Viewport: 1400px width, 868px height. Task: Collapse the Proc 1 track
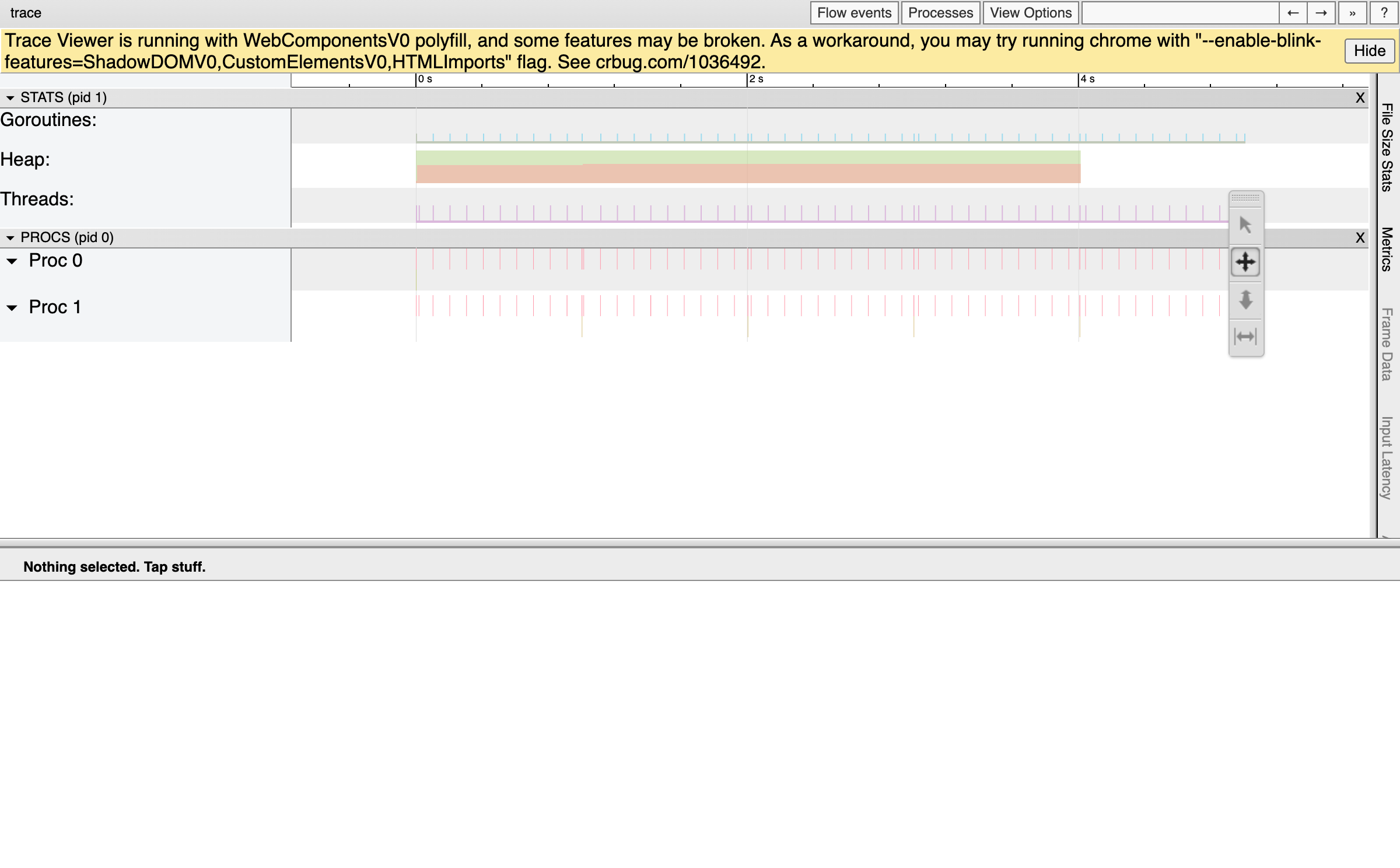[x=12, y=308]
